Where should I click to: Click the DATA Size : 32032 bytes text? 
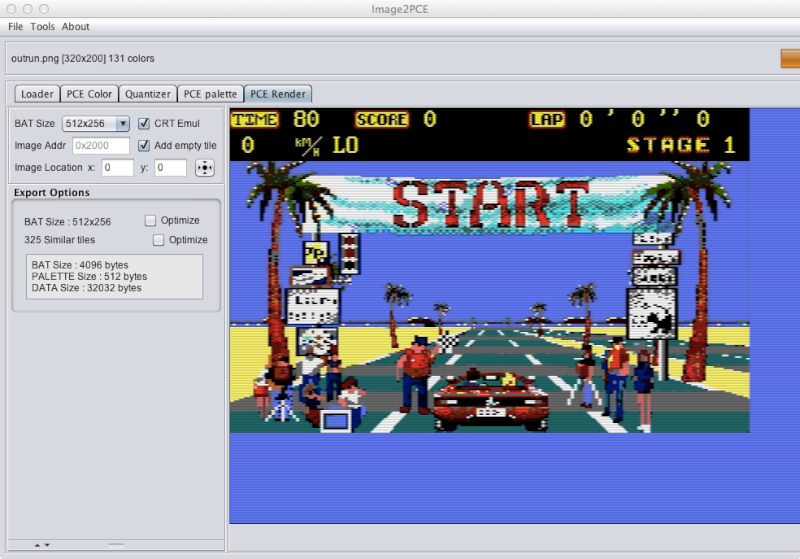(86, 288)
